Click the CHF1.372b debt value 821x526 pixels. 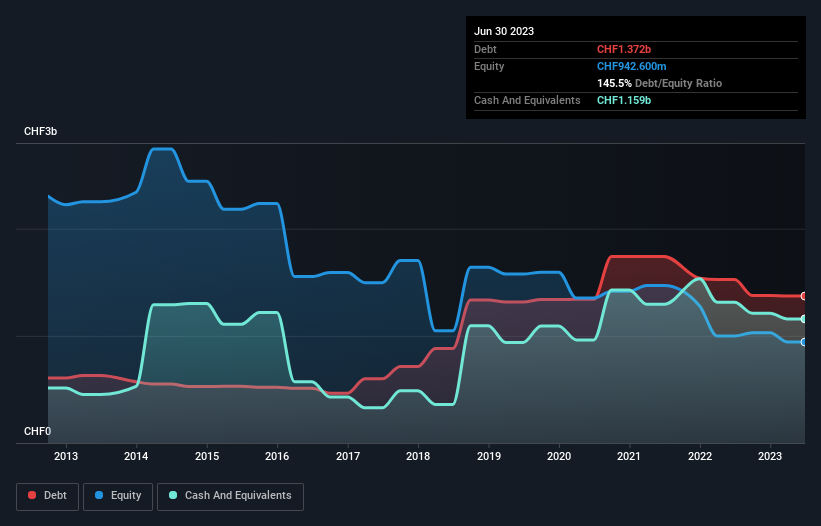624,49
